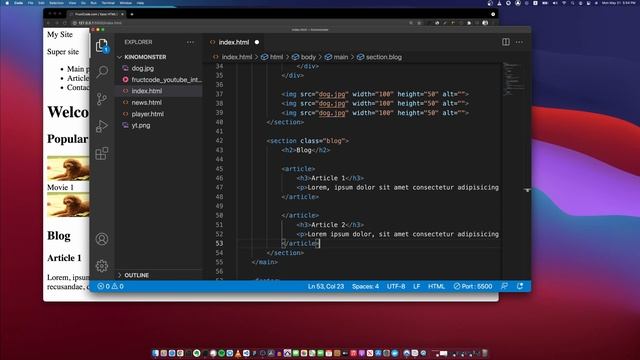Open the Explorer view in activity bar
This screenshot has height=360, width=640.
(x=102, y=45)
